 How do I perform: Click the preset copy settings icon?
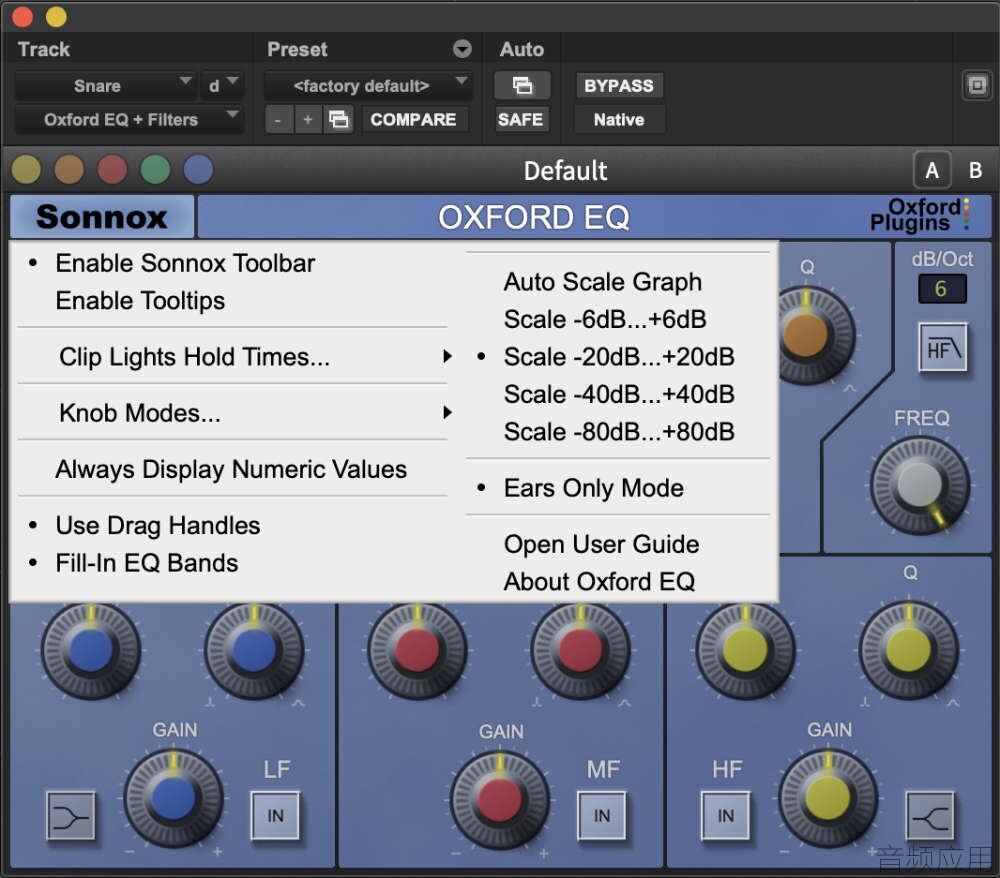[x=338, y=119]
